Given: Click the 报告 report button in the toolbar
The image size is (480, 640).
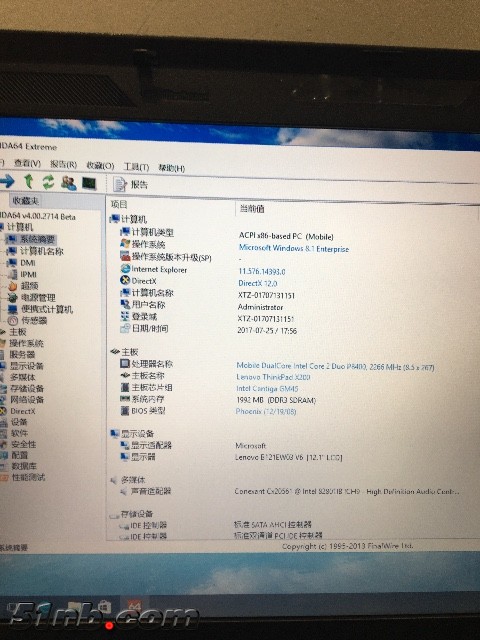Looking at the screenshot, I should pos(131,184).
